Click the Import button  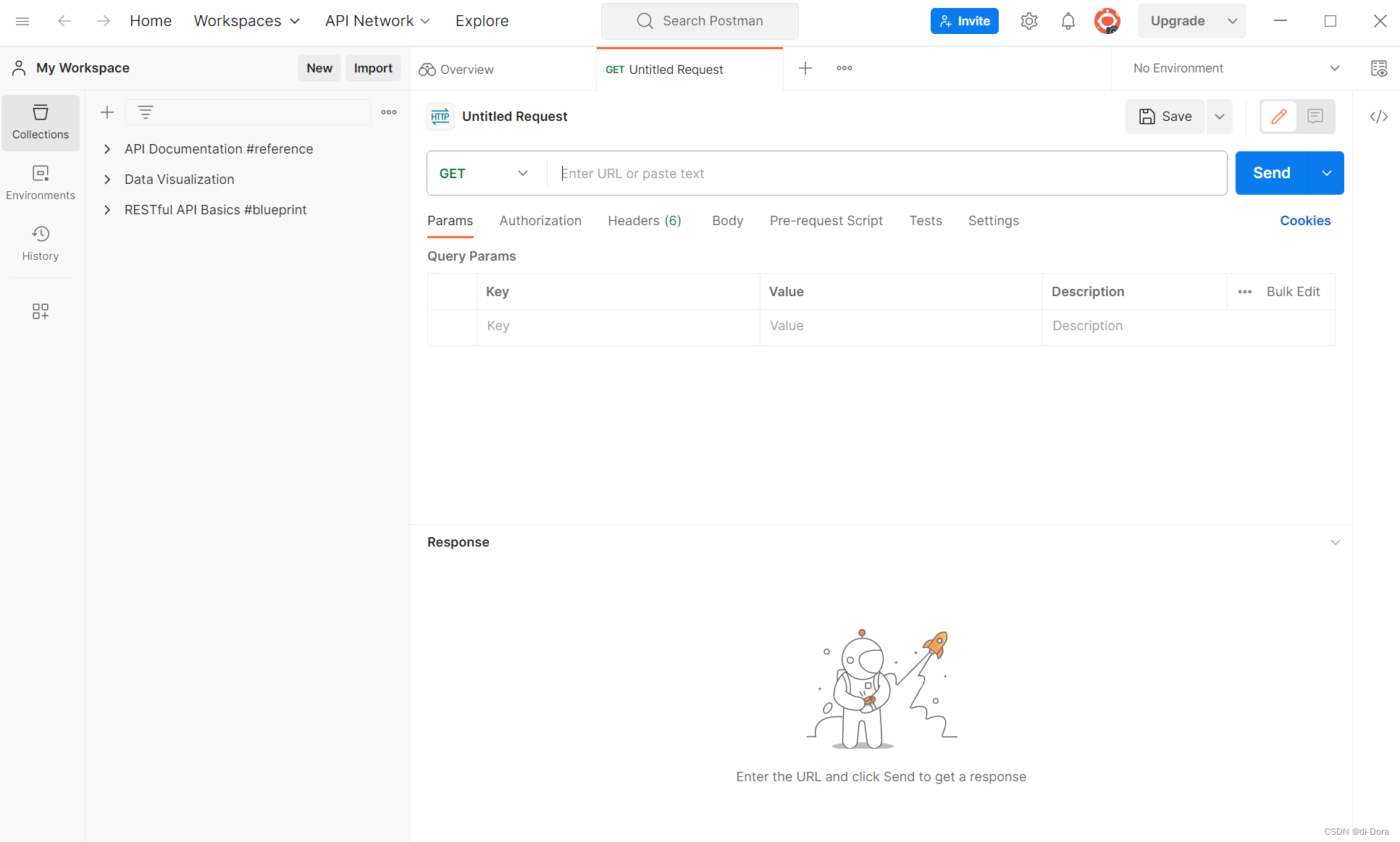pyautogui.click(x=373, y=68)
